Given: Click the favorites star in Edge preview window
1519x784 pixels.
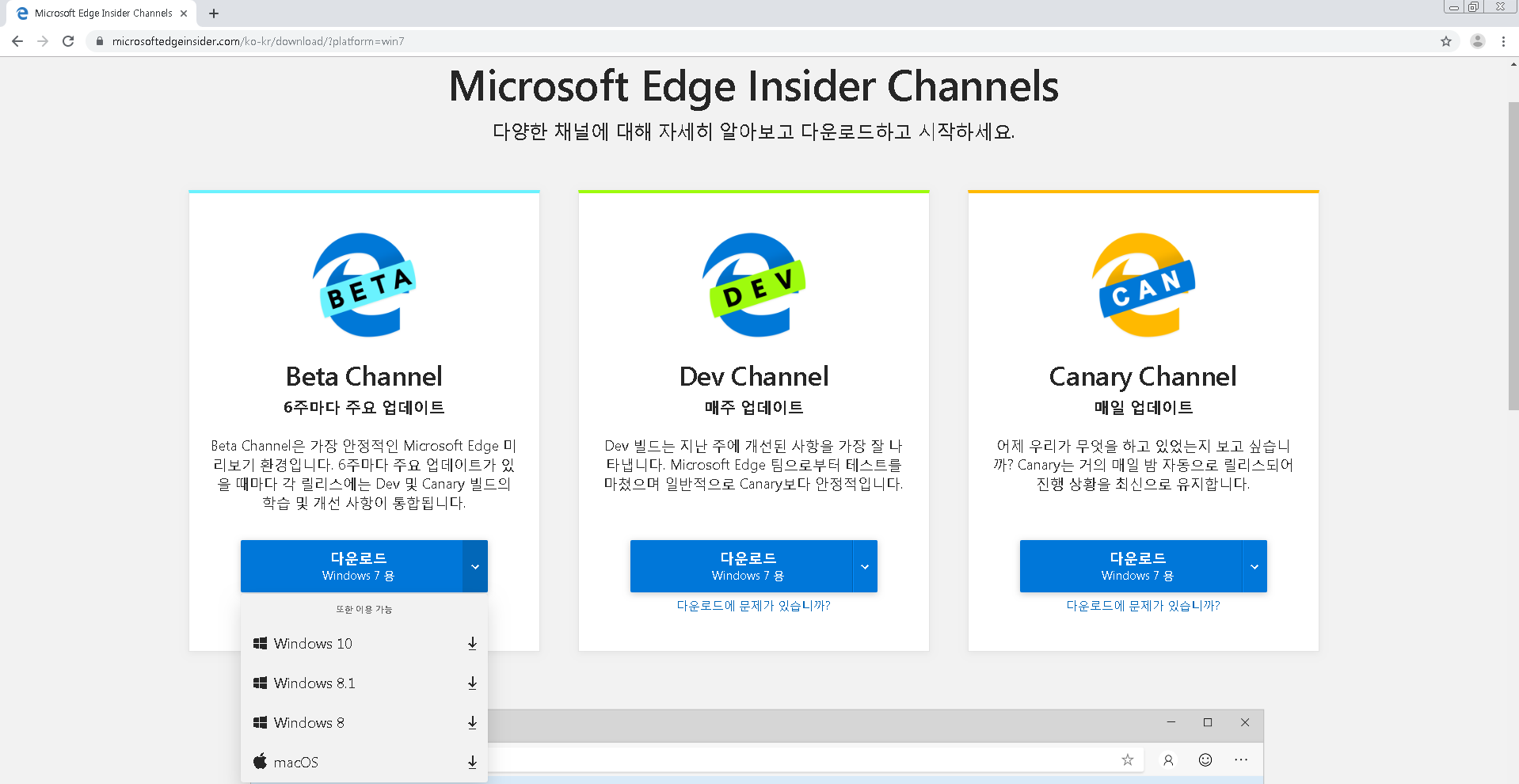Looking at the screenshot, I should tap(1128, 760).
